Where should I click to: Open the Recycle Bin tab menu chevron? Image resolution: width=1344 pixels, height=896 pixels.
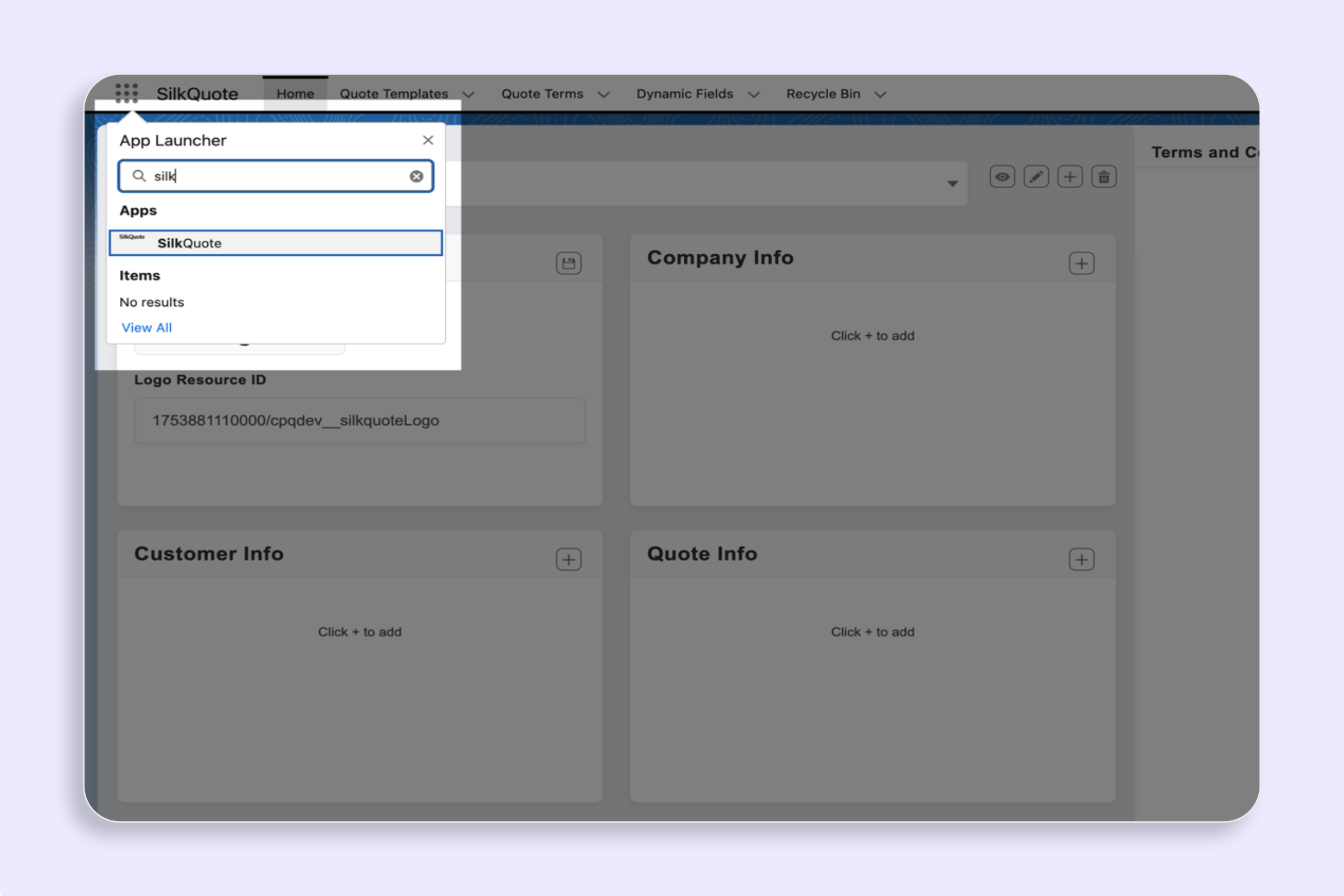click(x=880, y=94)
